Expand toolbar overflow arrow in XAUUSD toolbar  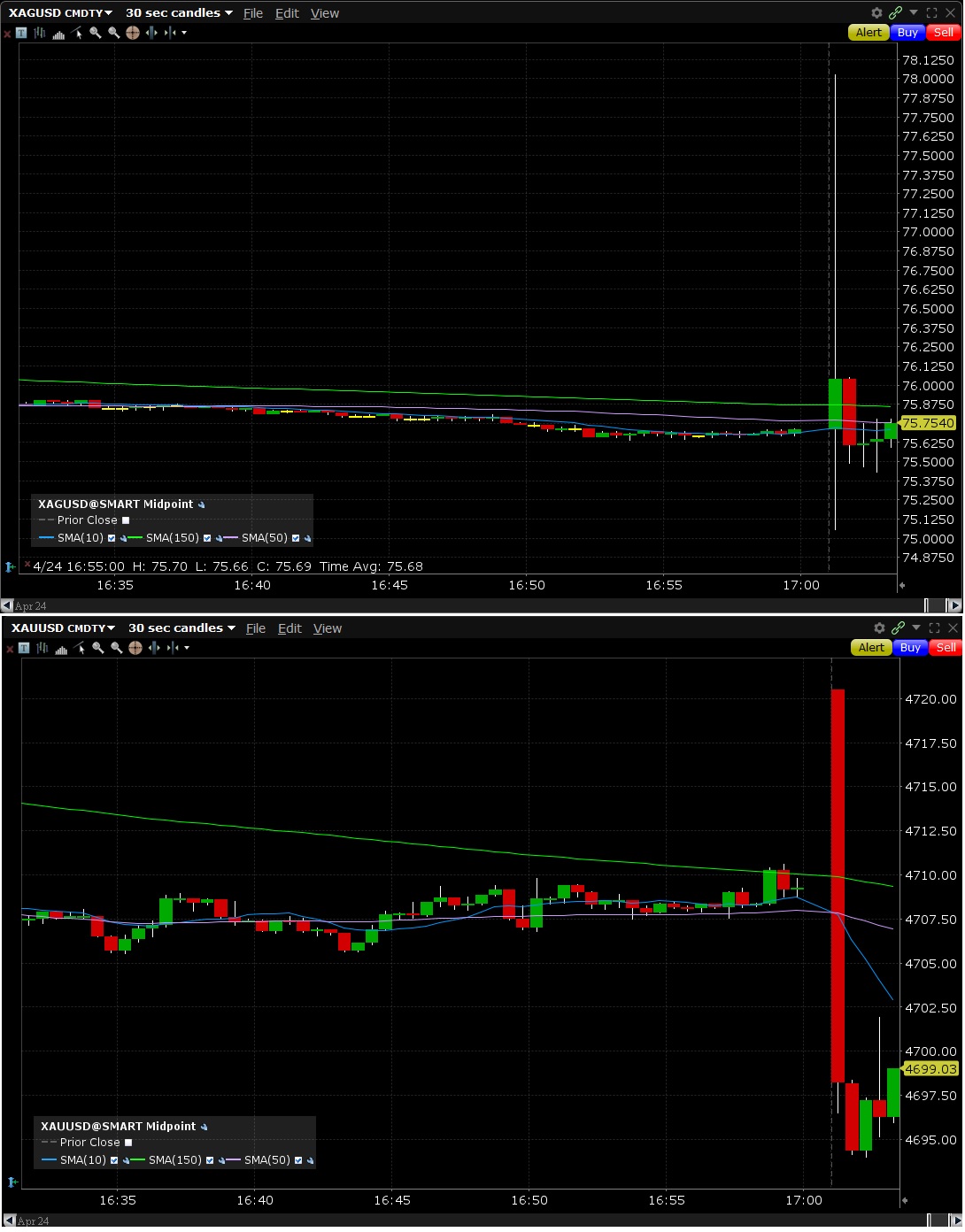tap(187, 648)
